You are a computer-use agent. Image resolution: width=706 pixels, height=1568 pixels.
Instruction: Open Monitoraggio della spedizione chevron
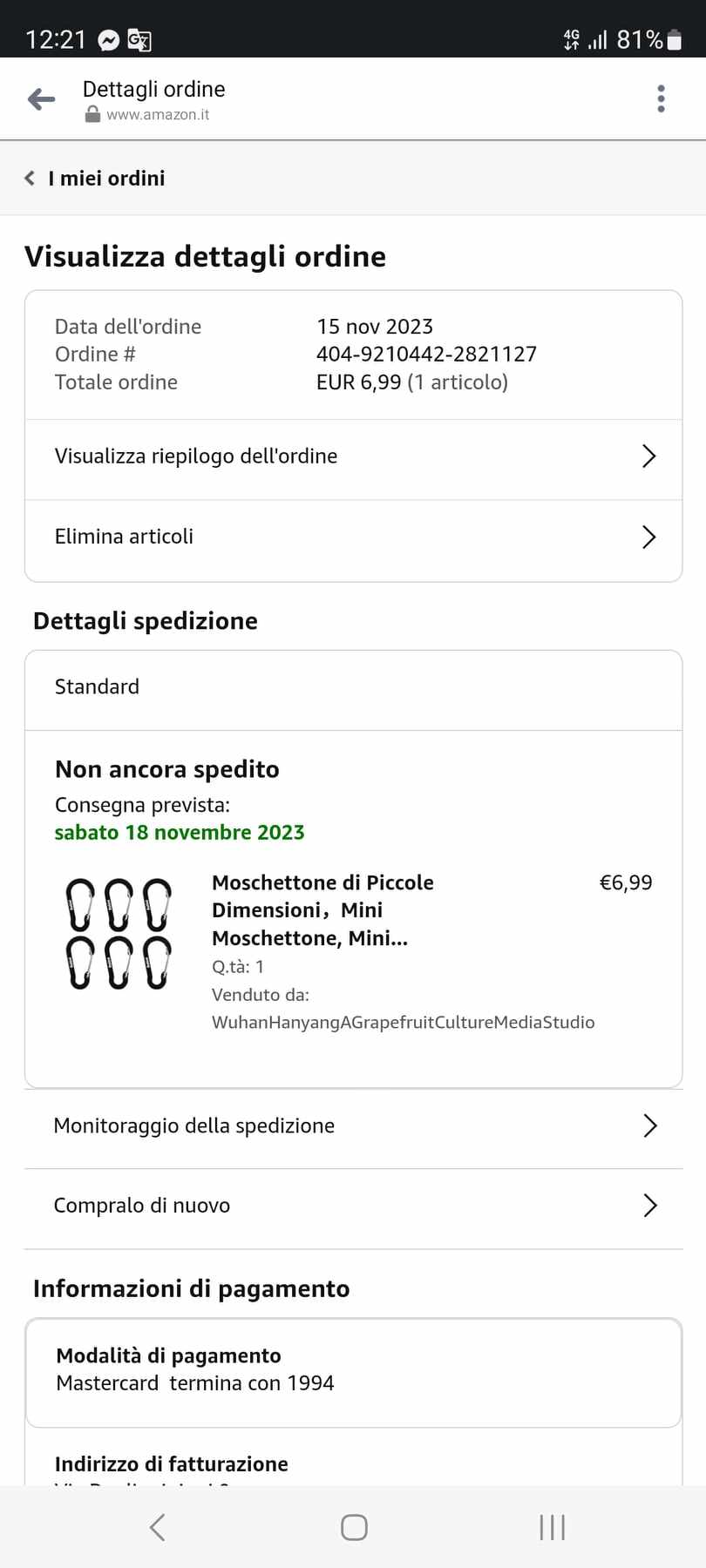click(x=649, y=1125)
